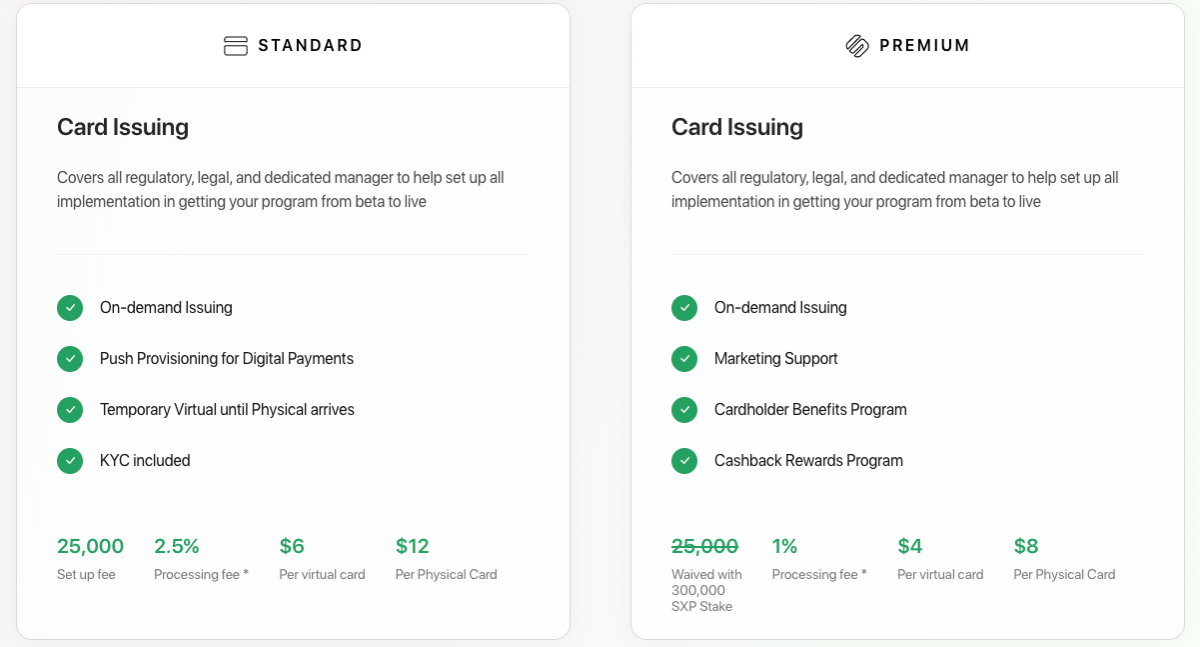The height and width of the screenshot is (647, 1200).
Task: Click the Standard Card Issuing title
Action: tap(123, 128)
